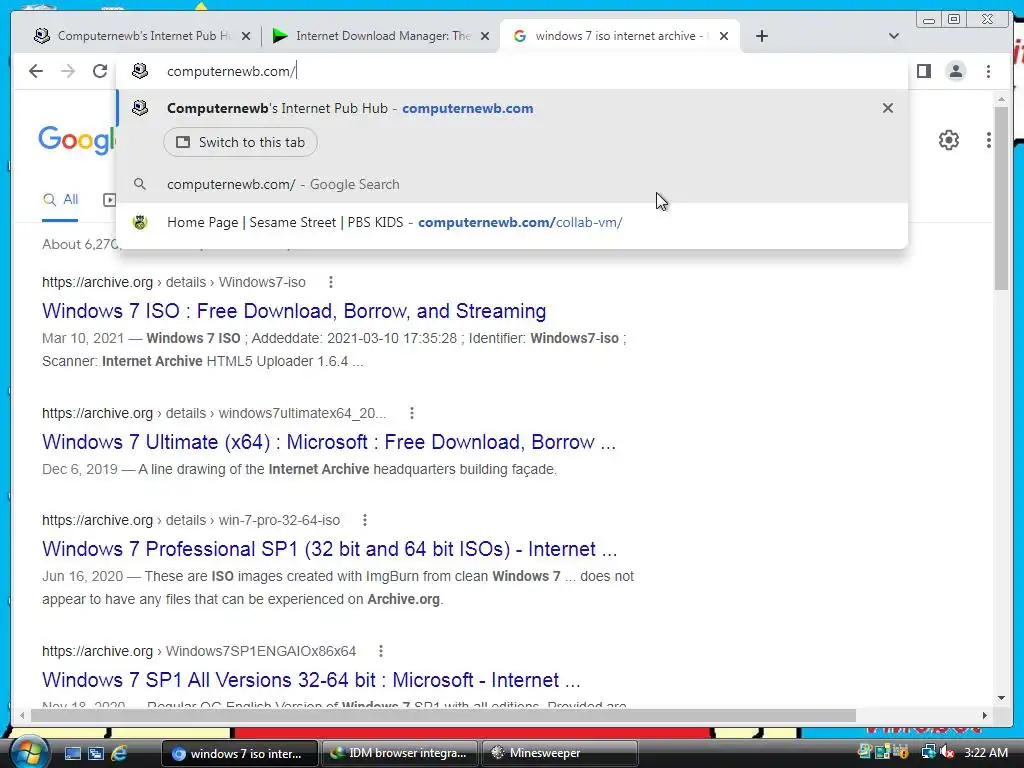Go back with the browser back arrow

36,71
